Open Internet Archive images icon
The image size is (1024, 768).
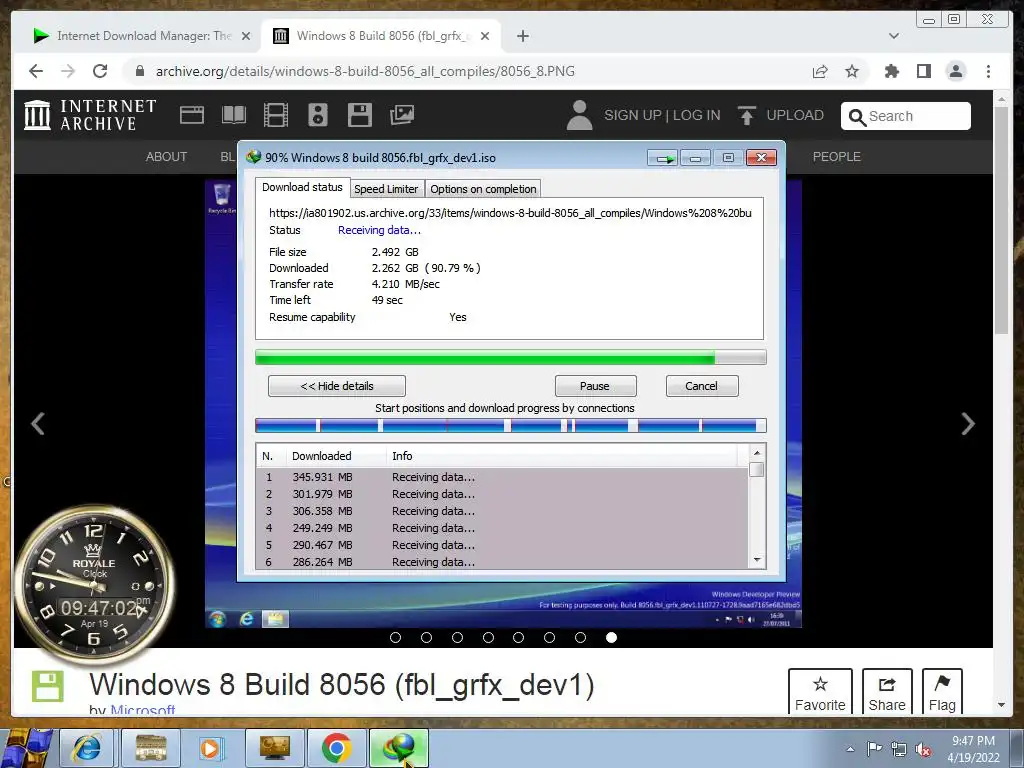(402, 115)
